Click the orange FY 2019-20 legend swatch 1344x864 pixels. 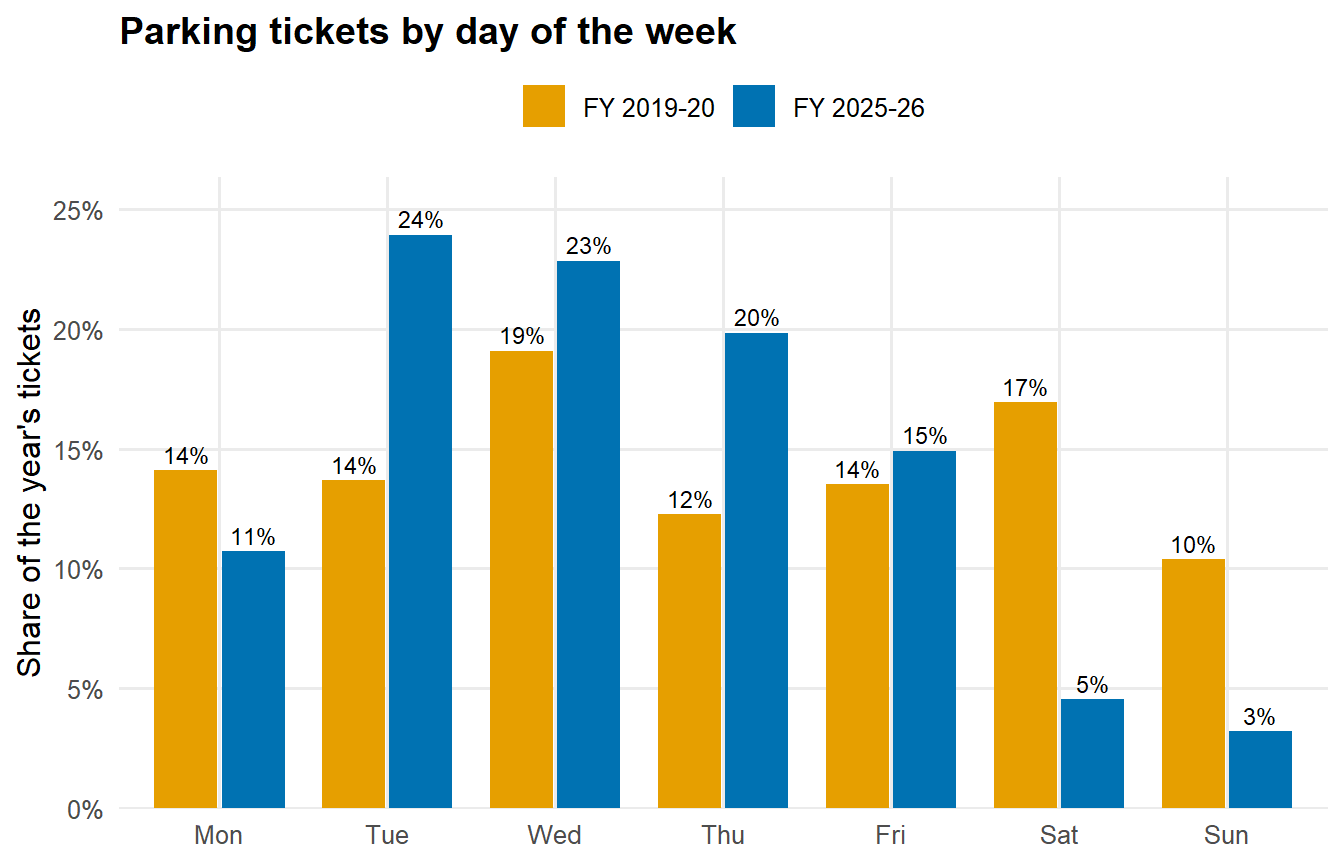point(544,106)
